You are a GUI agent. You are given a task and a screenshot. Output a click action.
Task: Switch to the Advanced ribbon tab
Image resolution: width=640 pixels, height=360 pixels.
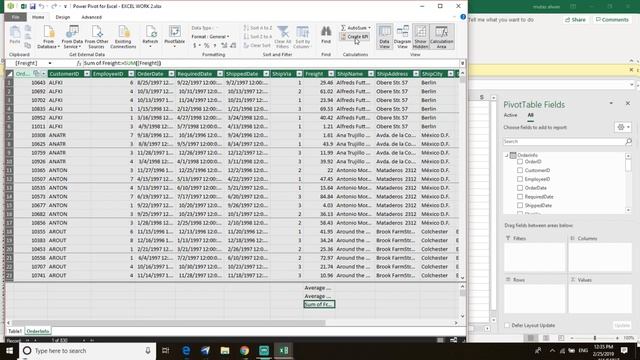coord(91,17)
